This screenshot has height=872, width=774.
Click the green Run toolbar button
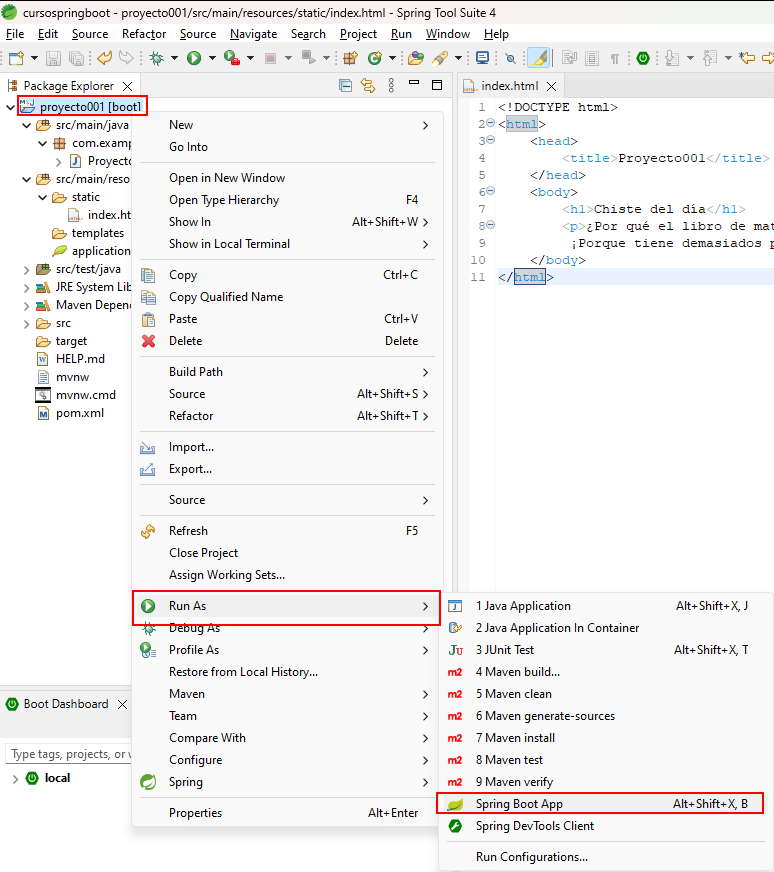194,58
